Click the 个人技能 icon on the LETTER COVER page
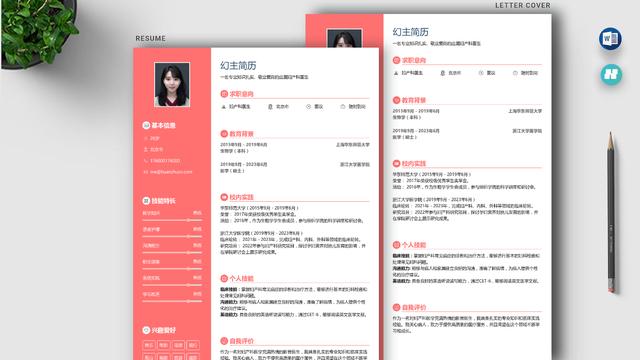 pyautogui.click(x=396, y=245)
